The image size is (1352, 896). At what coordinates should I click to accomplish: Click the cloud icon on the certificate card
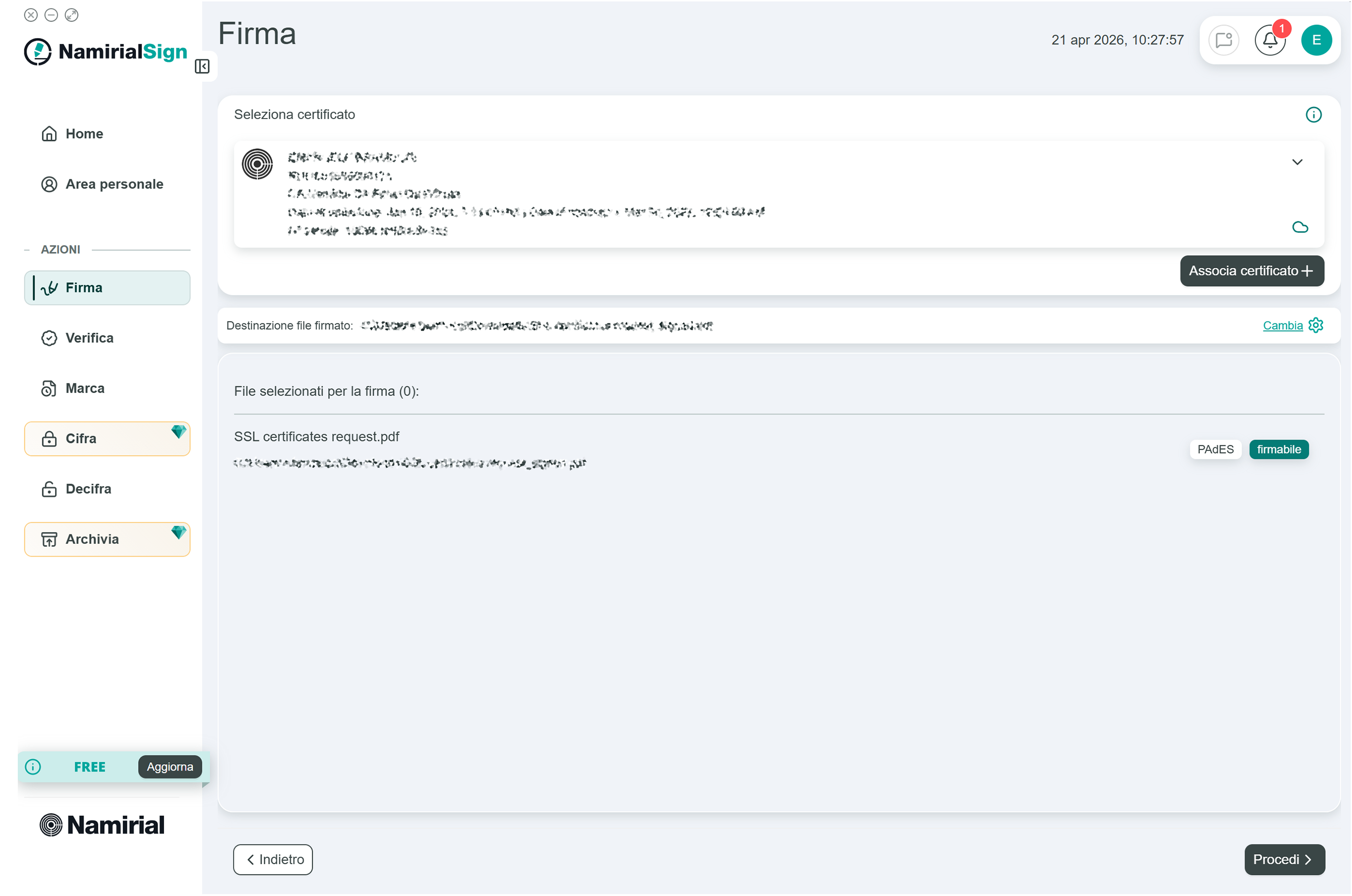click(x=1301, y=227)
